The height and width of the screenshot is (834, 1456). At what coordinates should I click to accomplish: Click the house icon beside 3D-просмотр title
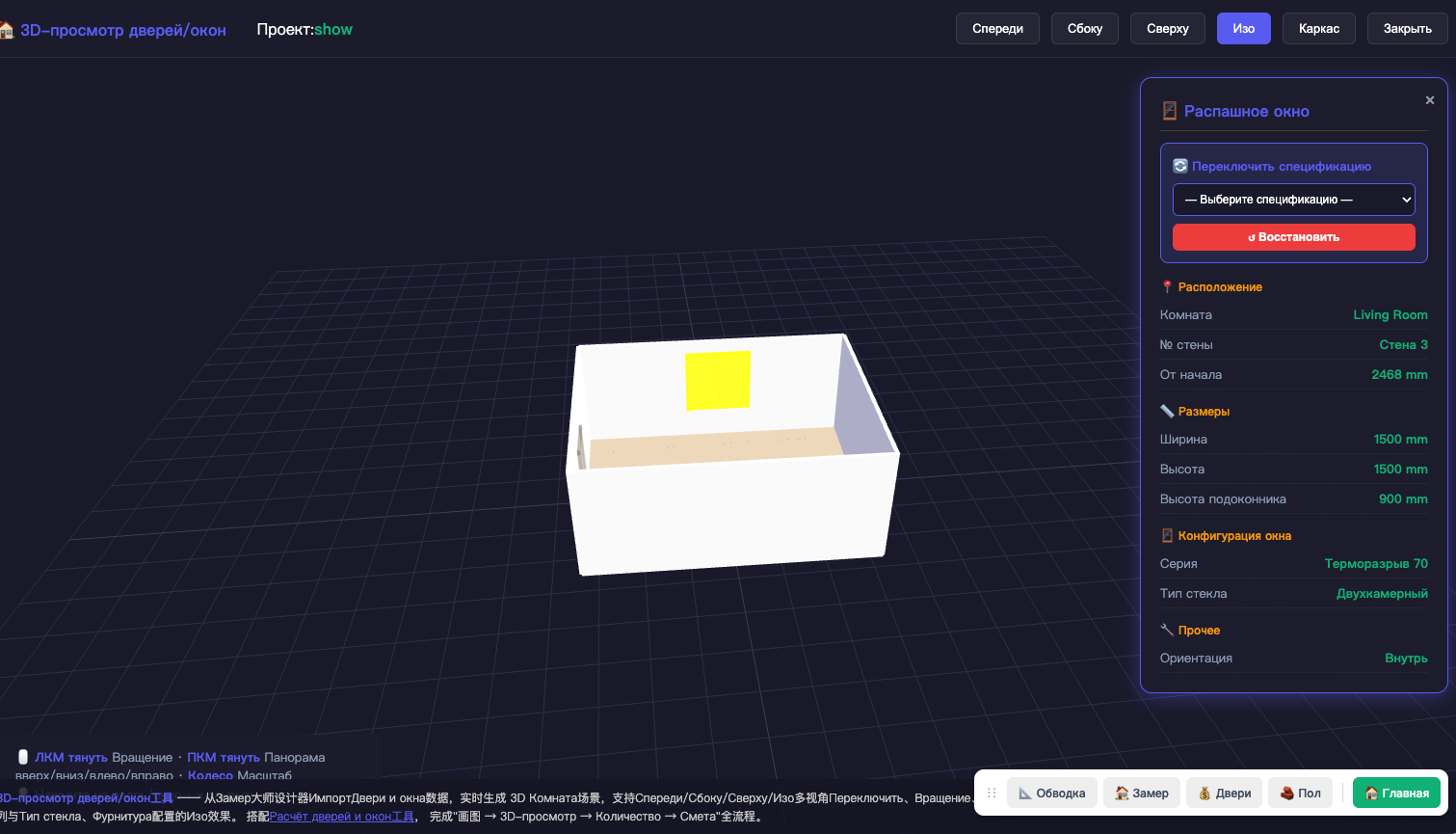coord(7,30)
